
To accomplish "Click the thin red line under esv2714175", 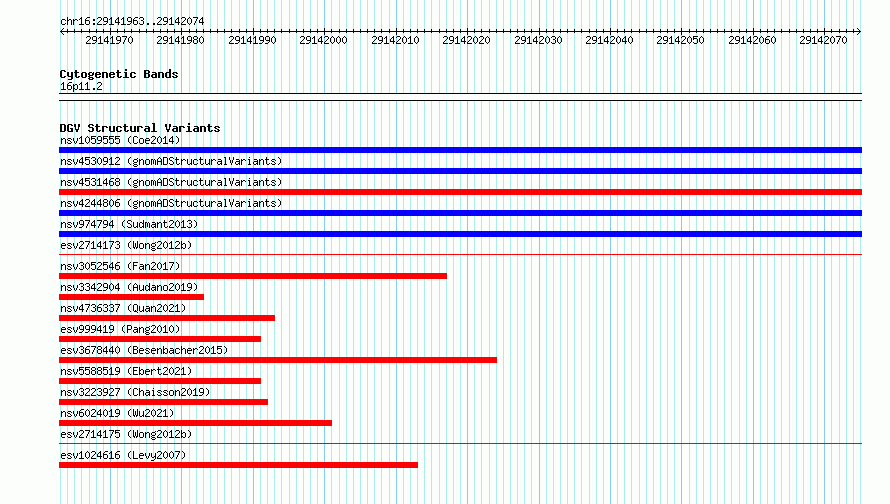I will (460, 443).
